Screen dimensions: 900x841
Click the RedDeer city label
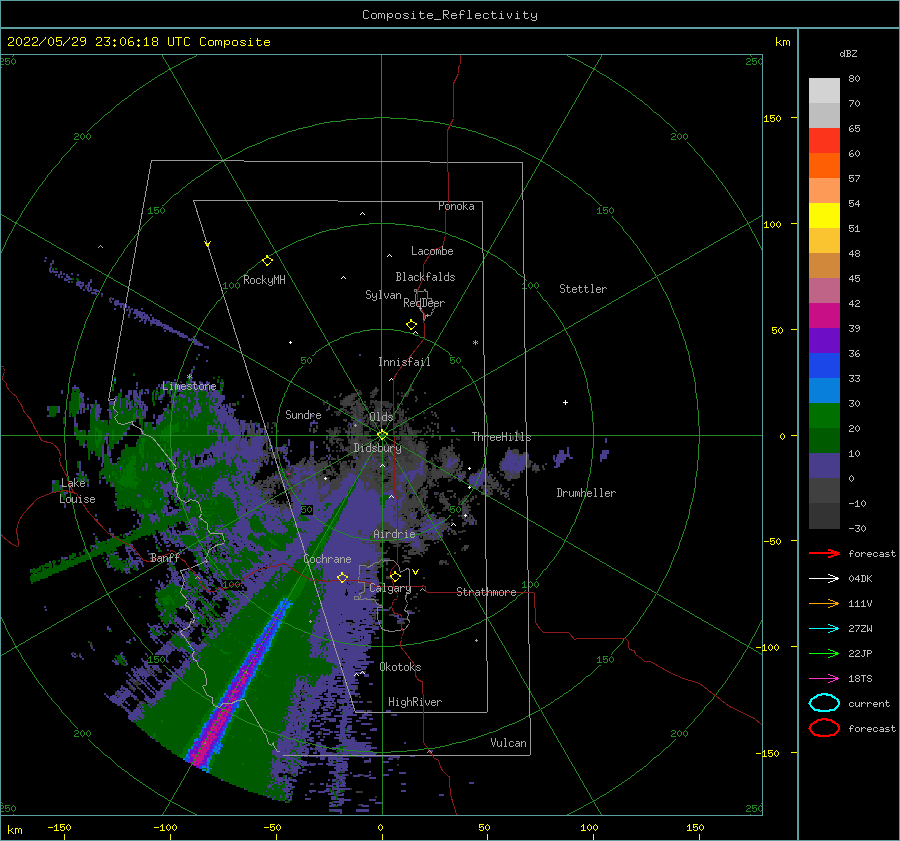[x=424, y=303]
